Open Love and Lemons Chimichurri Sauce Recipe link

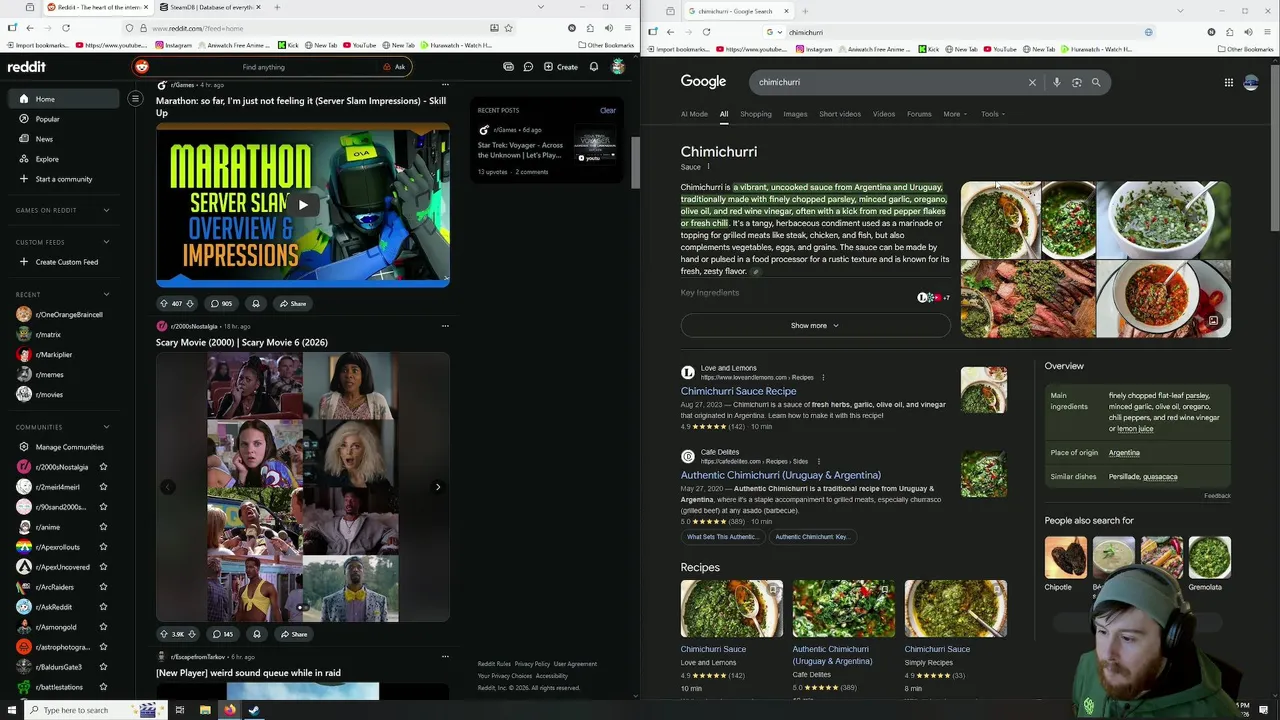(x=738, y=391)
